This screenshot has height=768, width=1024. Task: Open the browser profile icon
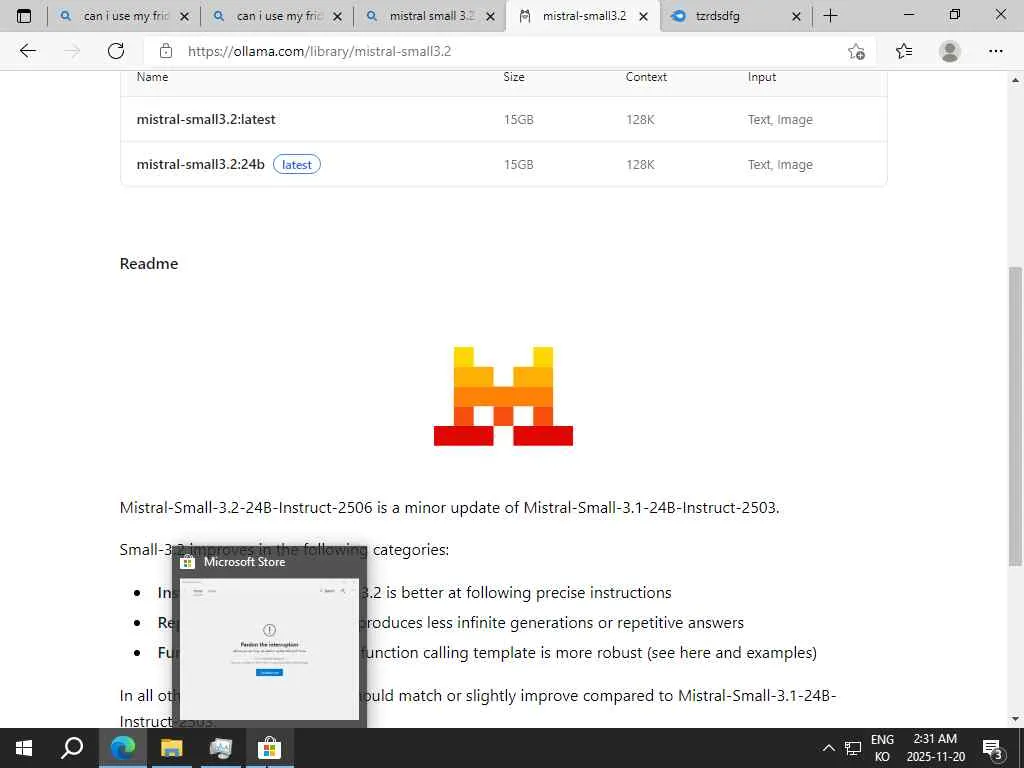tap(950, 51)
